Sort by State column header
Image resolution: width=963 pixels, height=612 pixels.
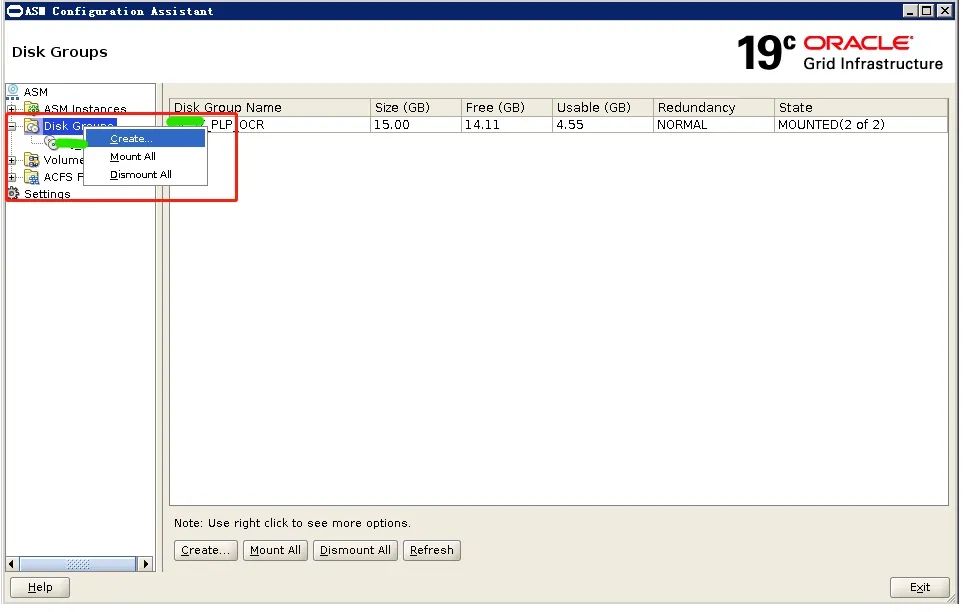861,108
